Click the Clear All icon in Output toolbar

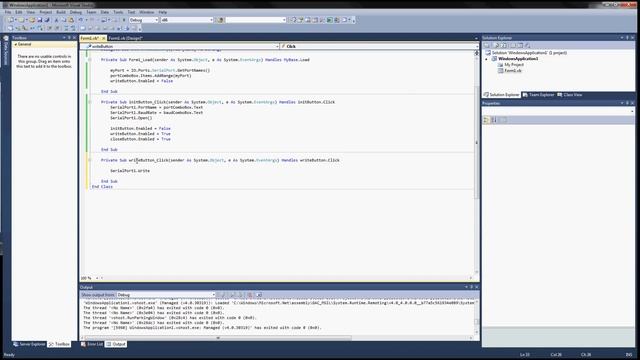point(249,295)
